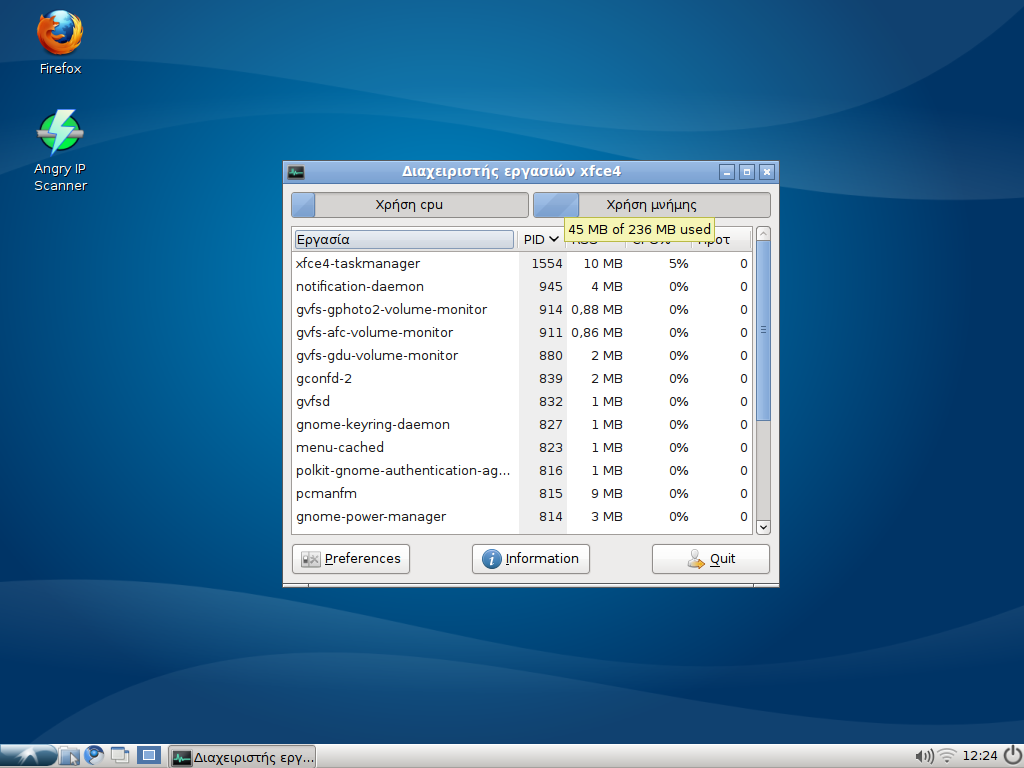
Task: Open the Preferences button
Action: pyautogui.click(x=351, y=559)
